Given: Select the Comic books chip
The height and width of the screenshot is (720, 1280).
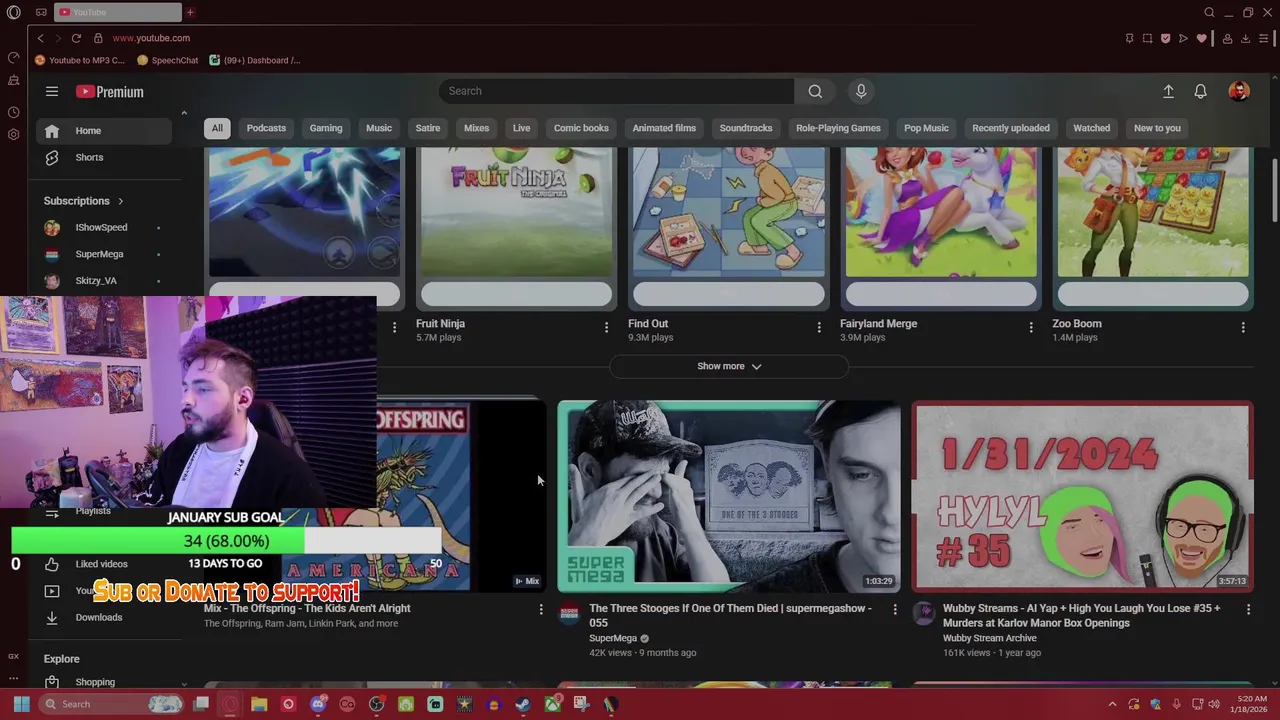Looking at the screenshot, I should [x=581, y=128].
